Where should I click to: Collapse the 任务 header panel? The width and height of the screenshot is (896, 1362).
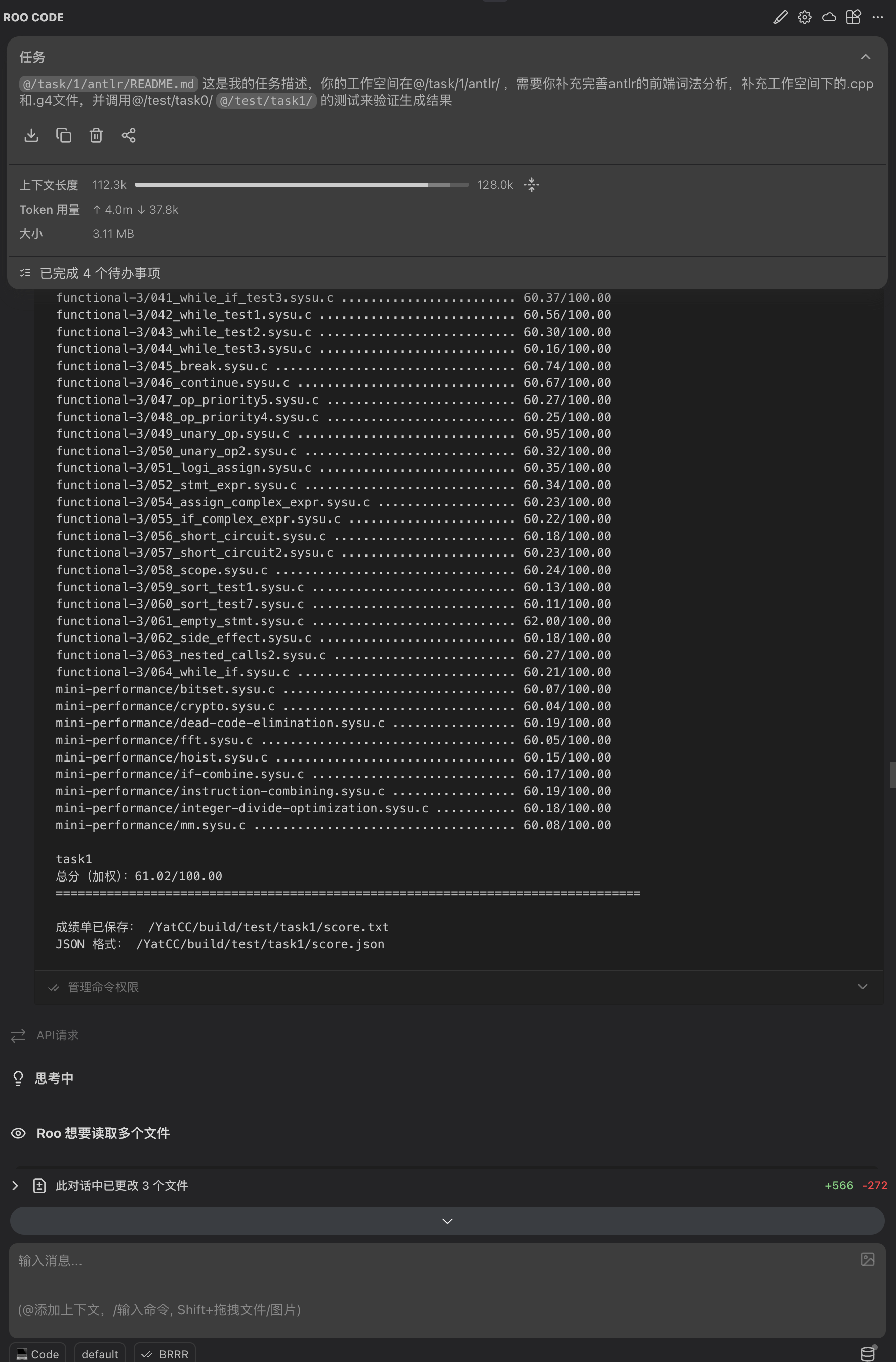point(865,57)
